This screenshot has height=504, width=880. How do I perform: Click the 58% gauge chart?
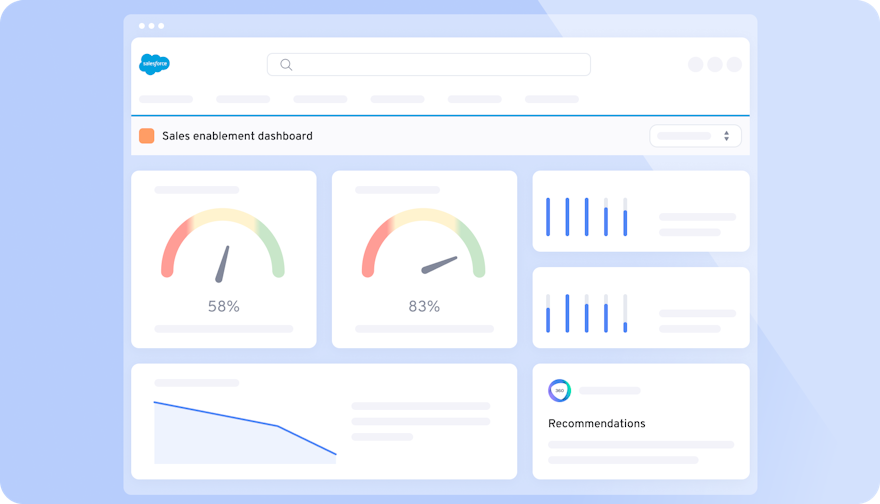click(223, 245)
